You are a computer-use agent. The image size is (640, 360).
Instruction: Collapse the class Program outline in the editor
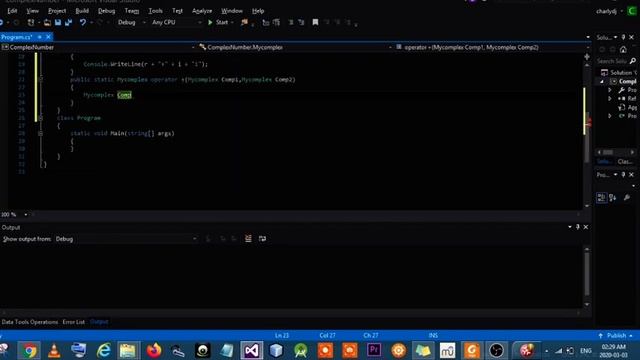(x=40, y=118)
